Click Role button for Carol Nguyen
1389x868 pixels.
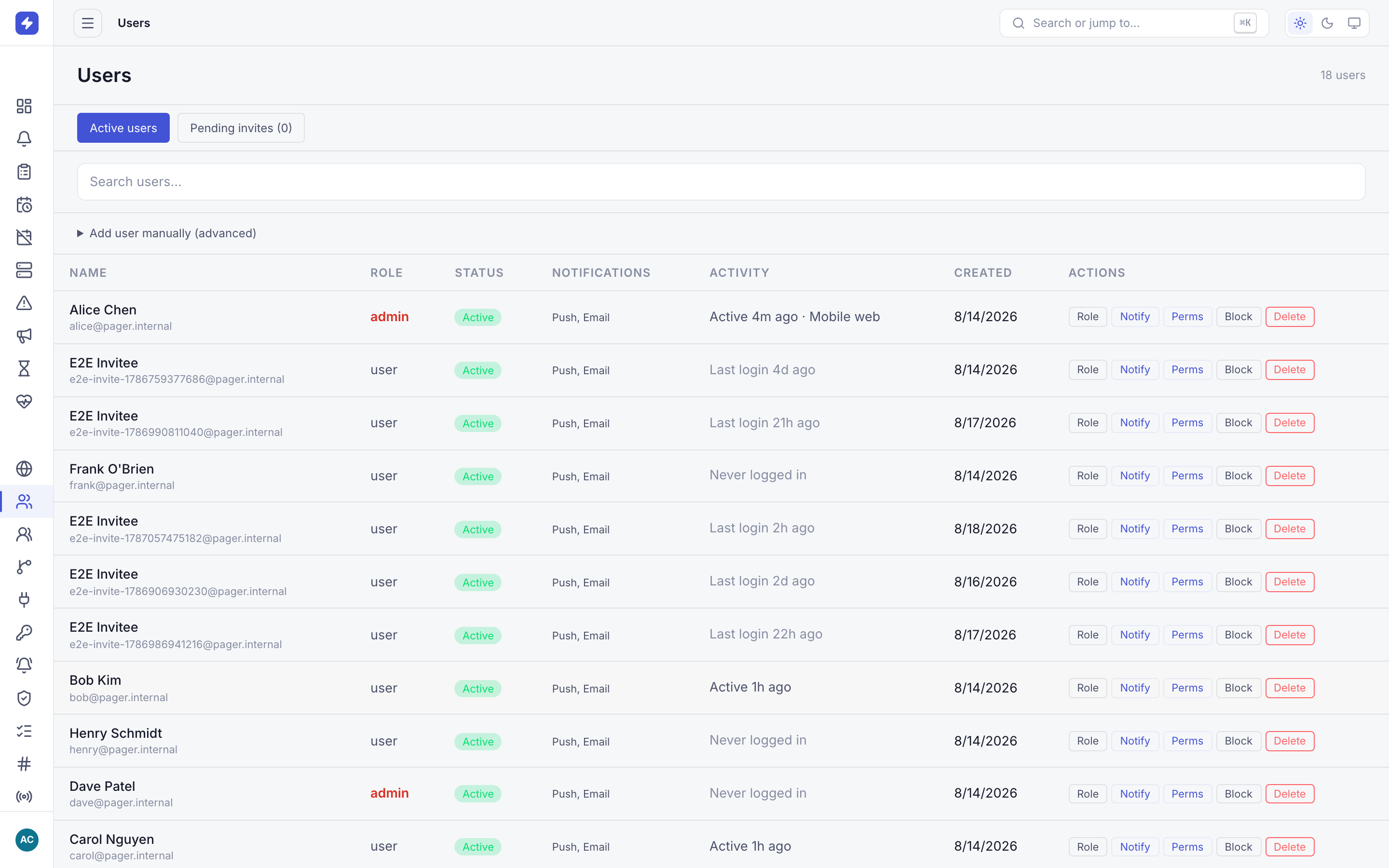point(1088,847)
